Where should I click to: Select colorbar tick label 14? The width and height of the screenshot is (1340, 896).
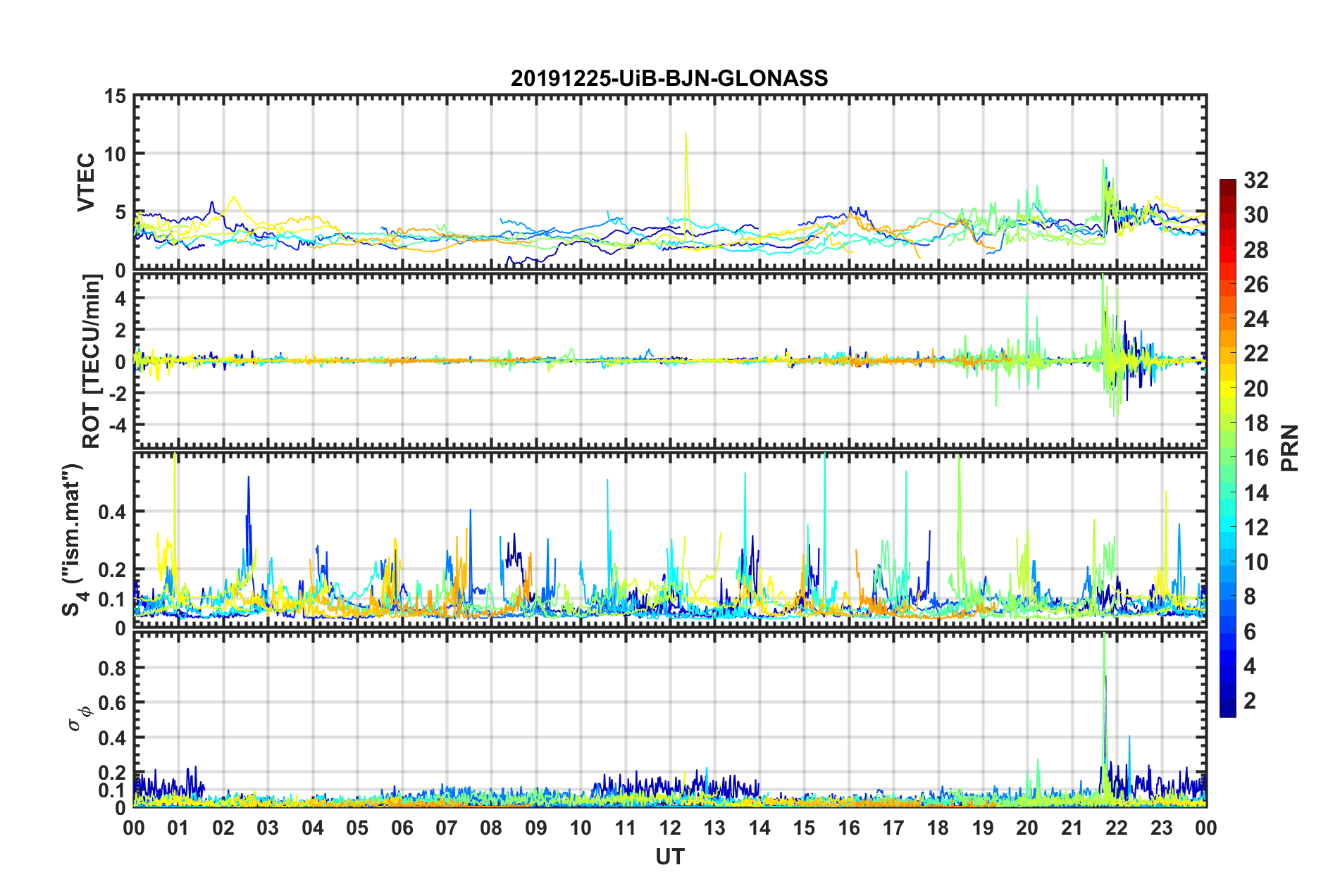(x=1255, y=493)
